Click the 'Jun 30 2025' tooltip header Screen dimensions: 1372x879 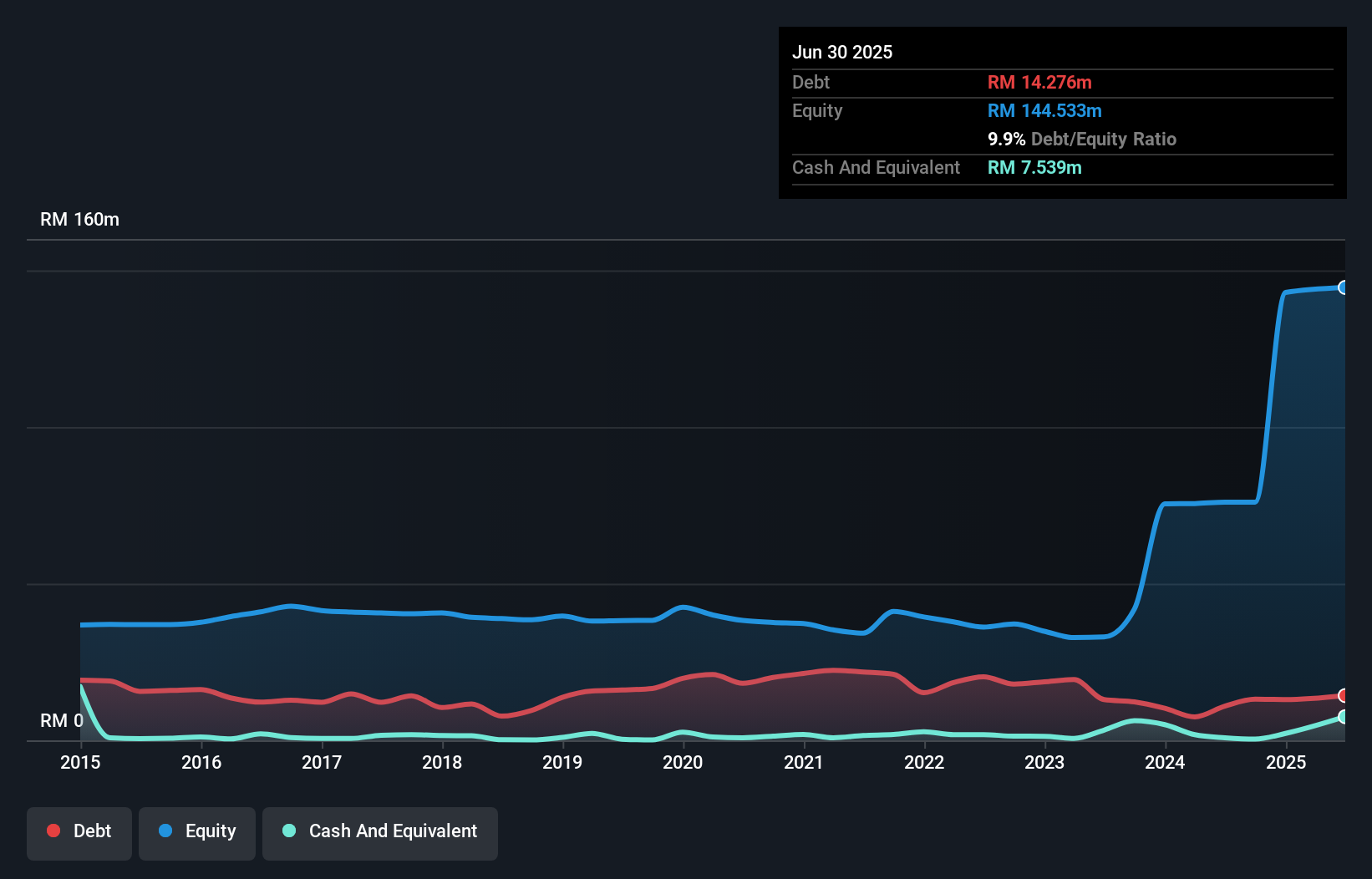(842, 52)
